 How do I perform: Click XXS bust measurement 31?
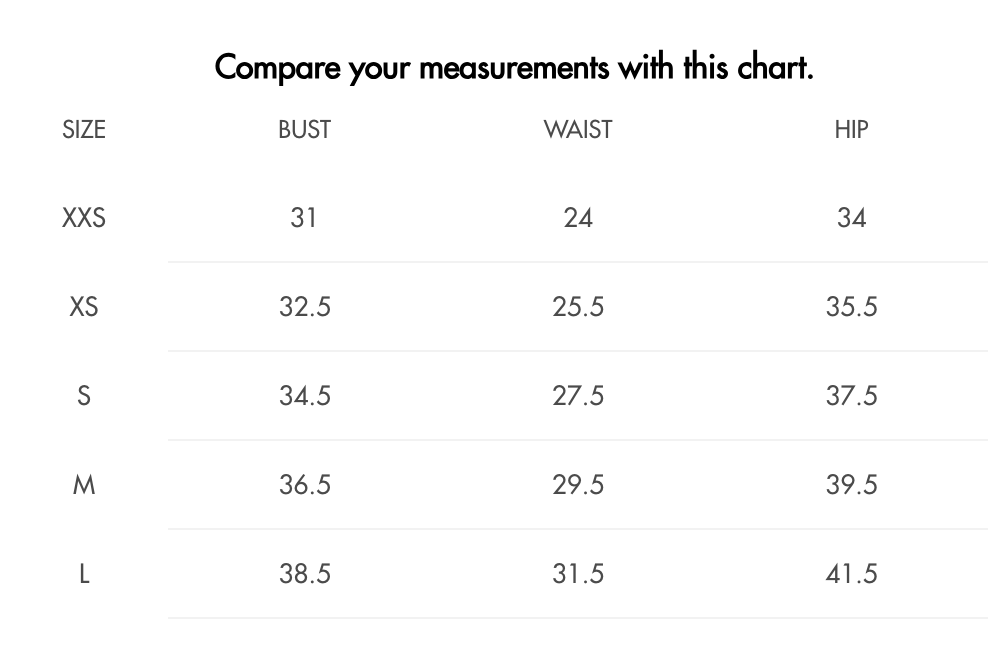tap(304, 218)
